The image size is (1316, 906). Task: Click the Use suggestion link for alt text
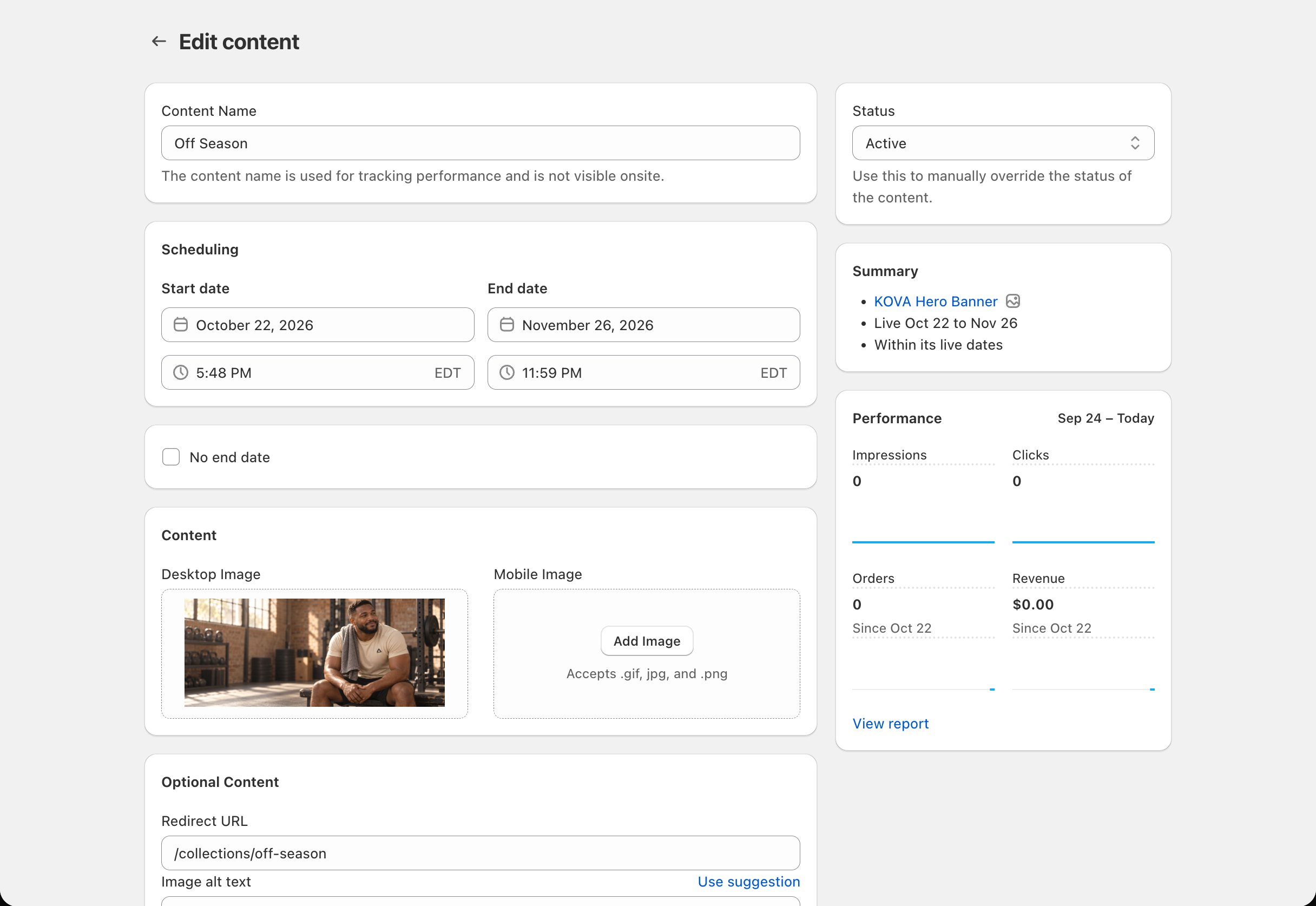(x=748, y=882)
